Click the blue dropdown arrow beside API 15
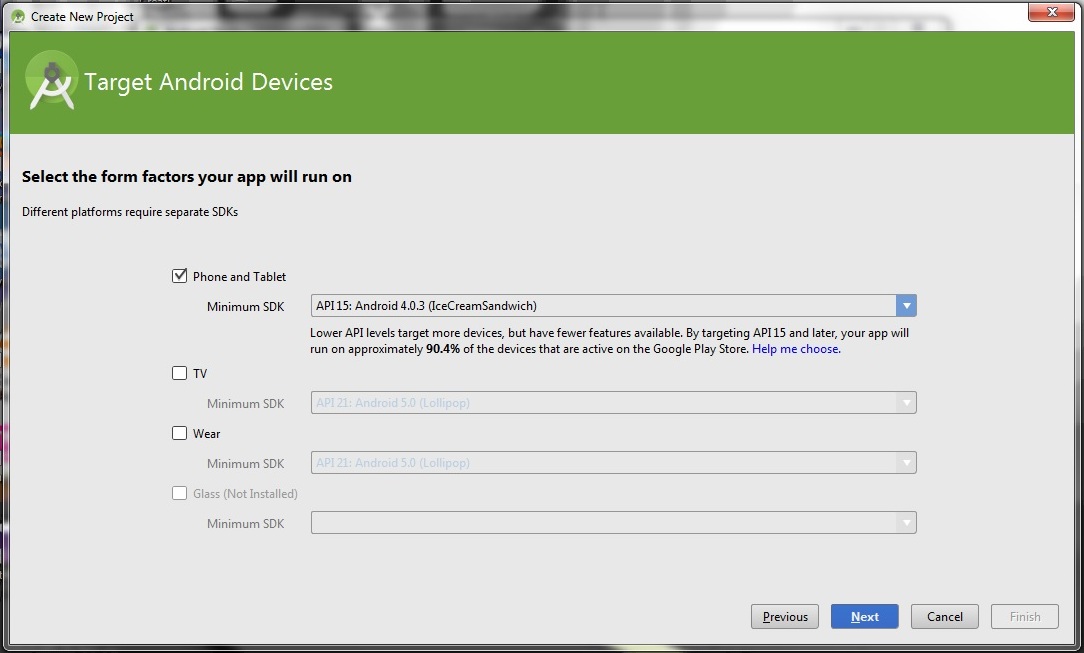 tap(906, 305)
